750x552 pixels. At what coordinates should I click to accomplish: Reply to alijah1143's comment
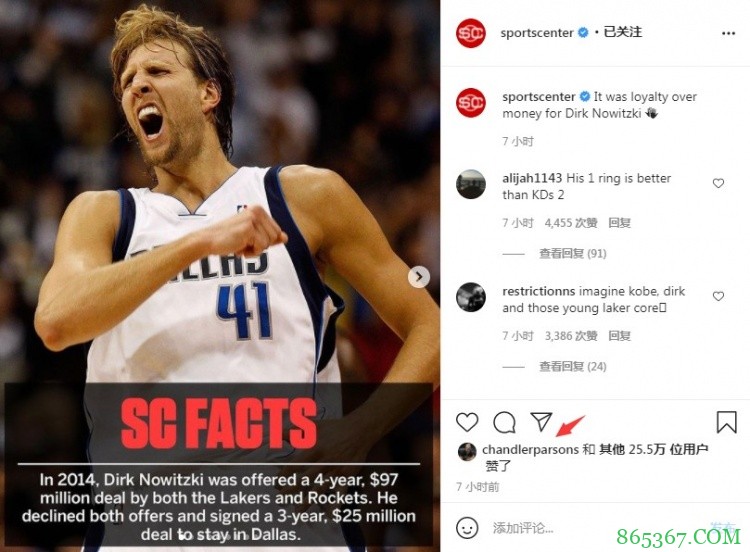pyautogui.click(x=619, y=223)
